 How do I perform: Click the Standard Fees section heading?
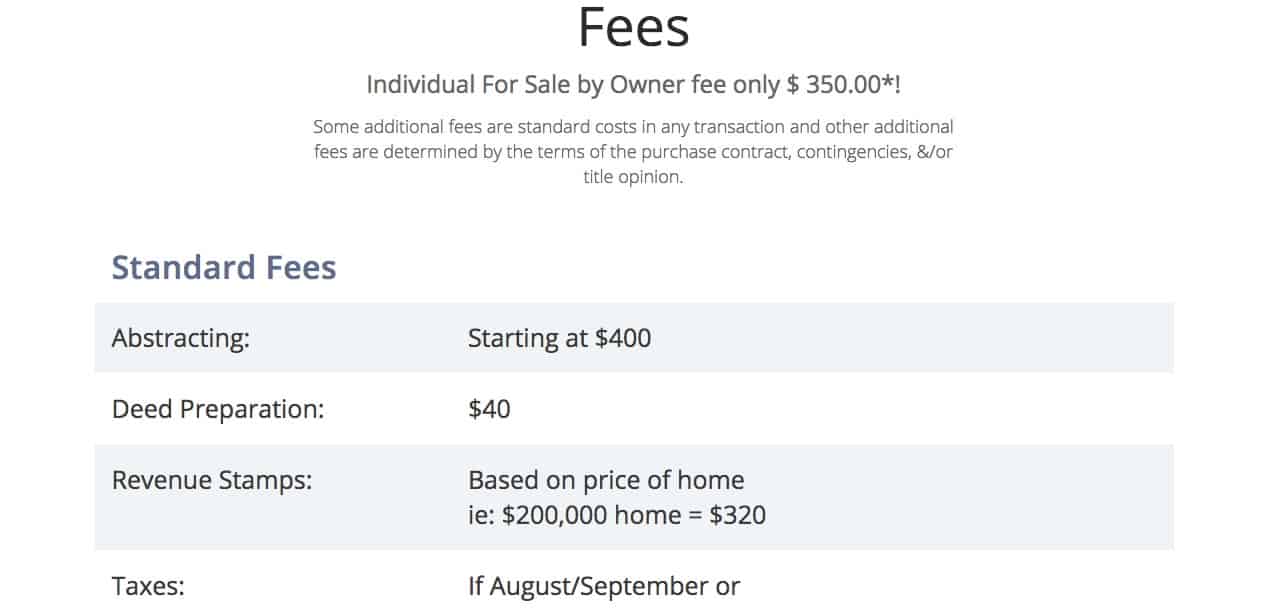[224, 267]
